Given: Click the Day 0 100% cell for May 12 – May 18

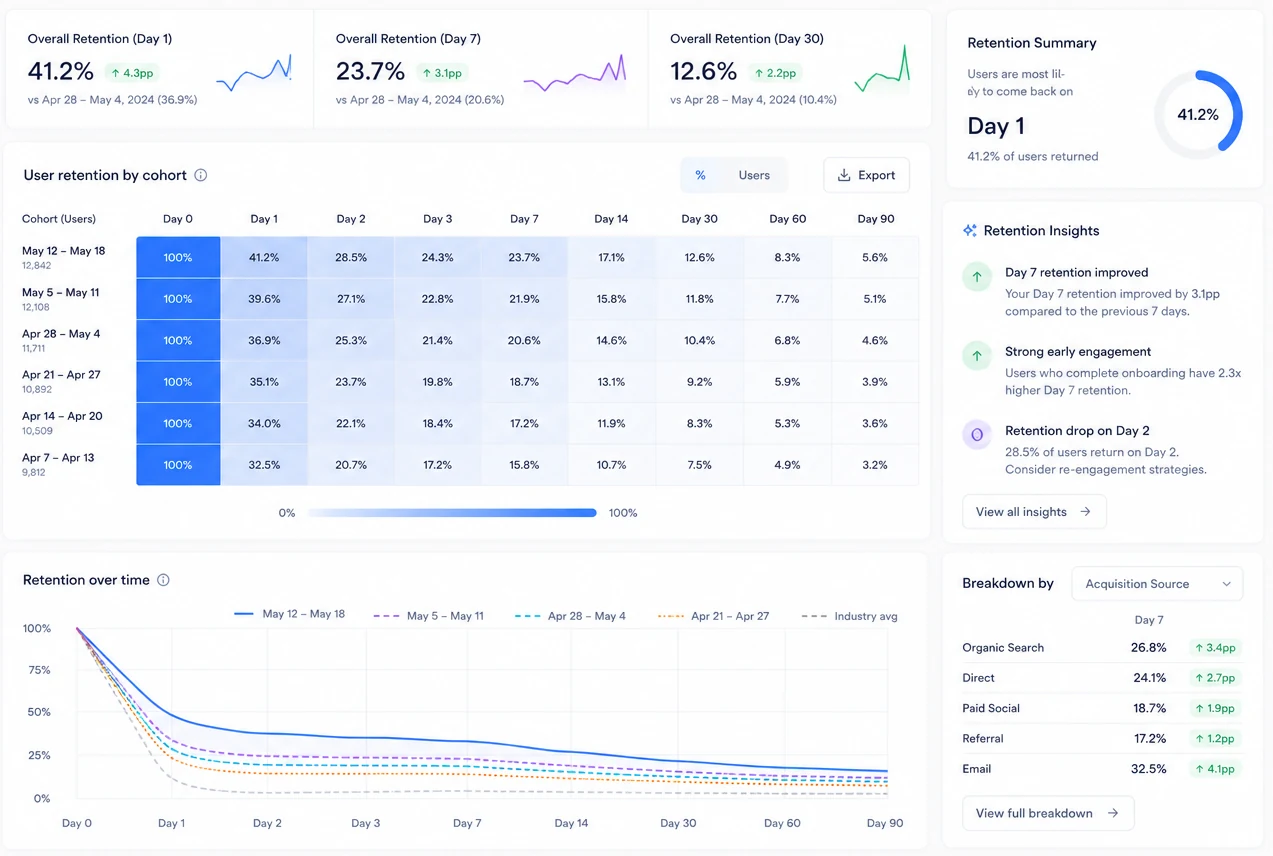Looking at the screenshot, I should tap(178, 257).
